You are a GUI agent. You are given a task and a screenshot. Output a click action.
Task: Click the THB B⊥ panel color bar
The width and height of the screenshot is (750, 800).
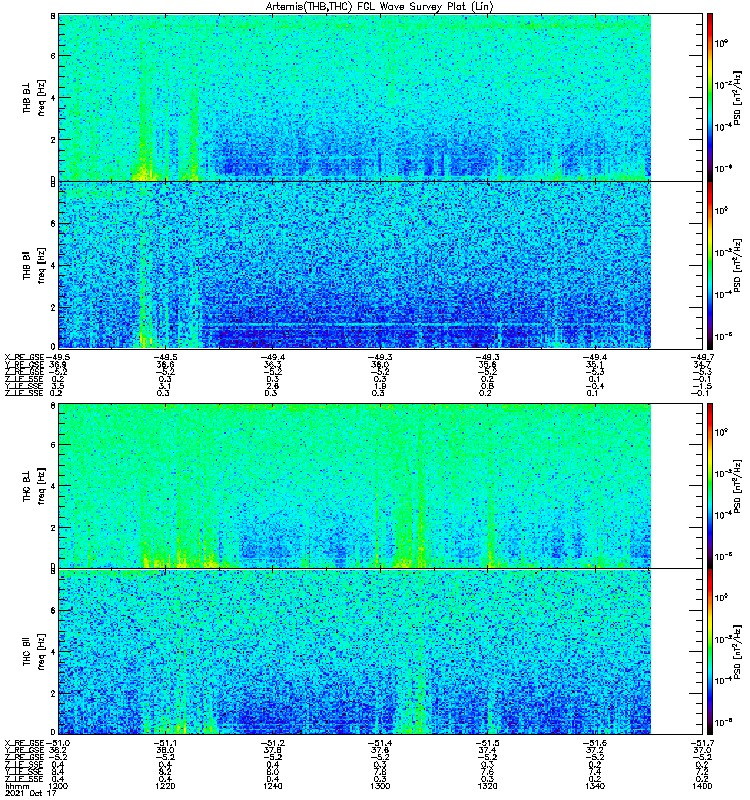tap(710, 97)
